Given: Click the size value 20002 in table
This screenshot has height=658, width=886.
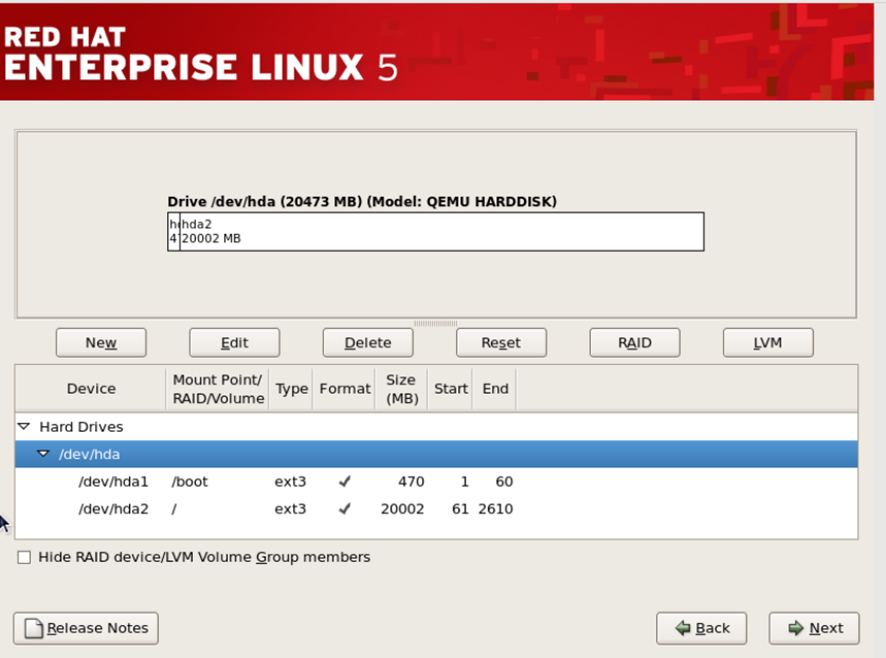Looking at the screenshot, I should click(x=402, y=509).
